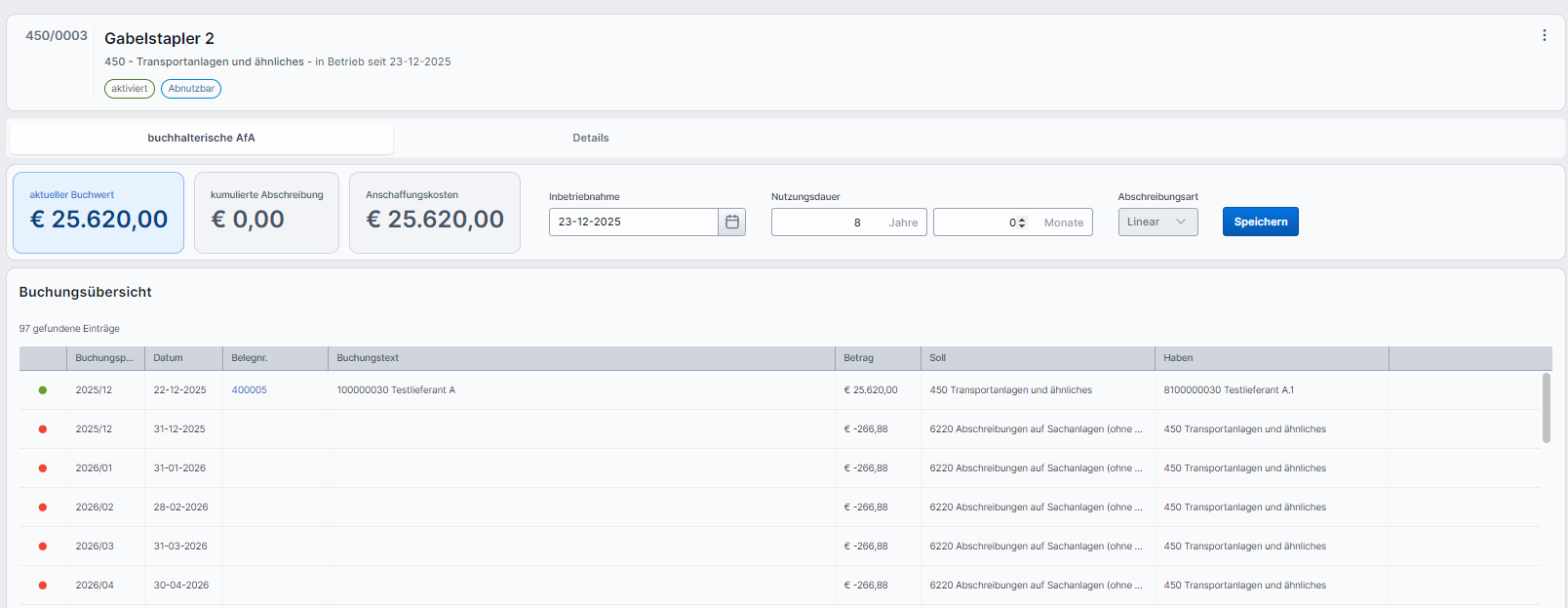Select the buchhalterische AfA tab
1568x608 pixels.
pyautogui.click(x=201, y=138)
